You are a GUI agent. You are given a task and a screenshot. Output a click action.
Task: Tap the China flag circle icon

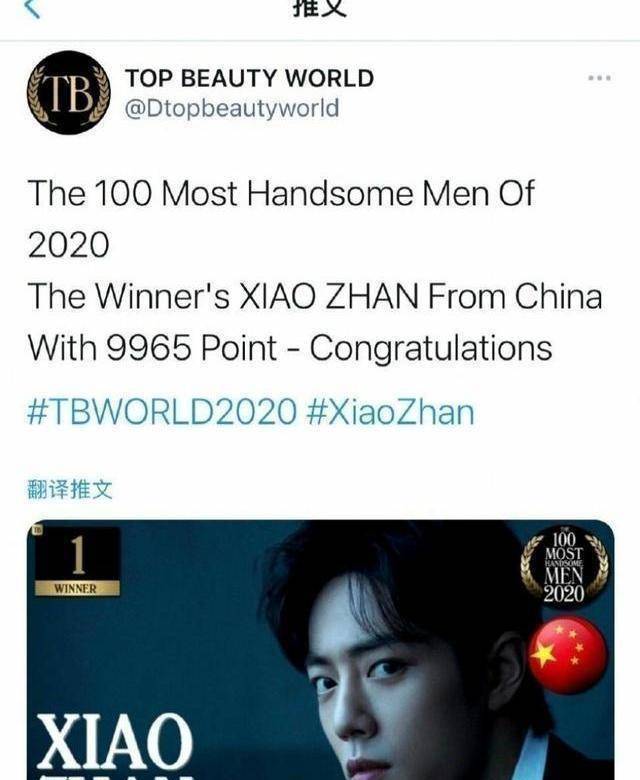[x=567, y=655]
